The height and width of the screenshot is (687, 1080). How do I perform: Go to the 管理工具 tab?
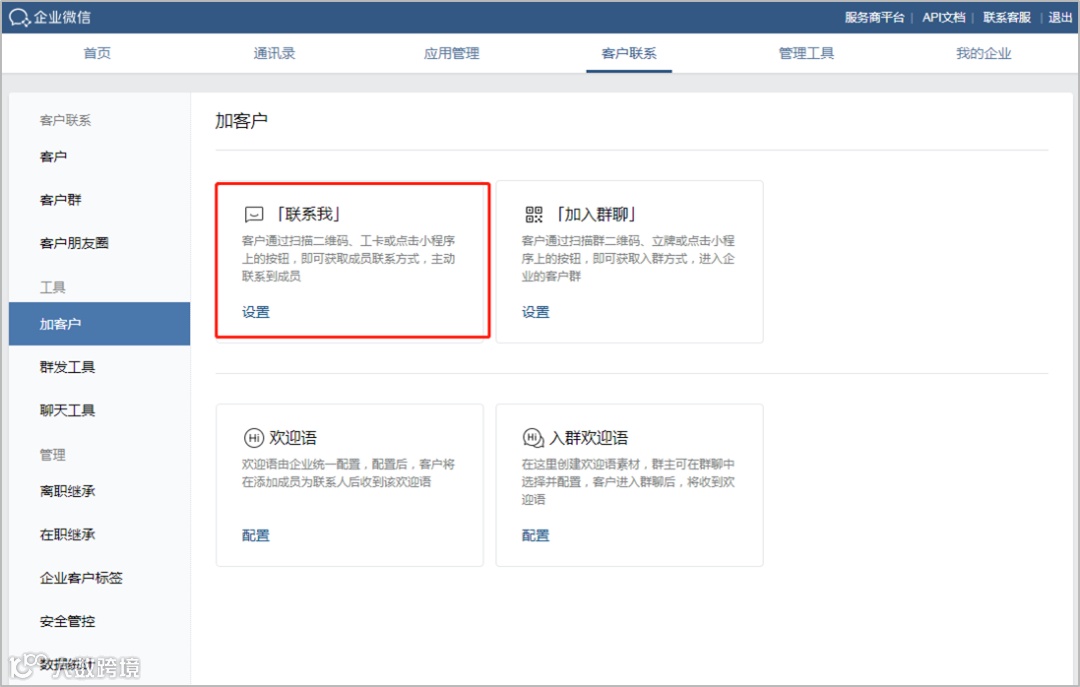pyautogui.click(x=806, y=53)
